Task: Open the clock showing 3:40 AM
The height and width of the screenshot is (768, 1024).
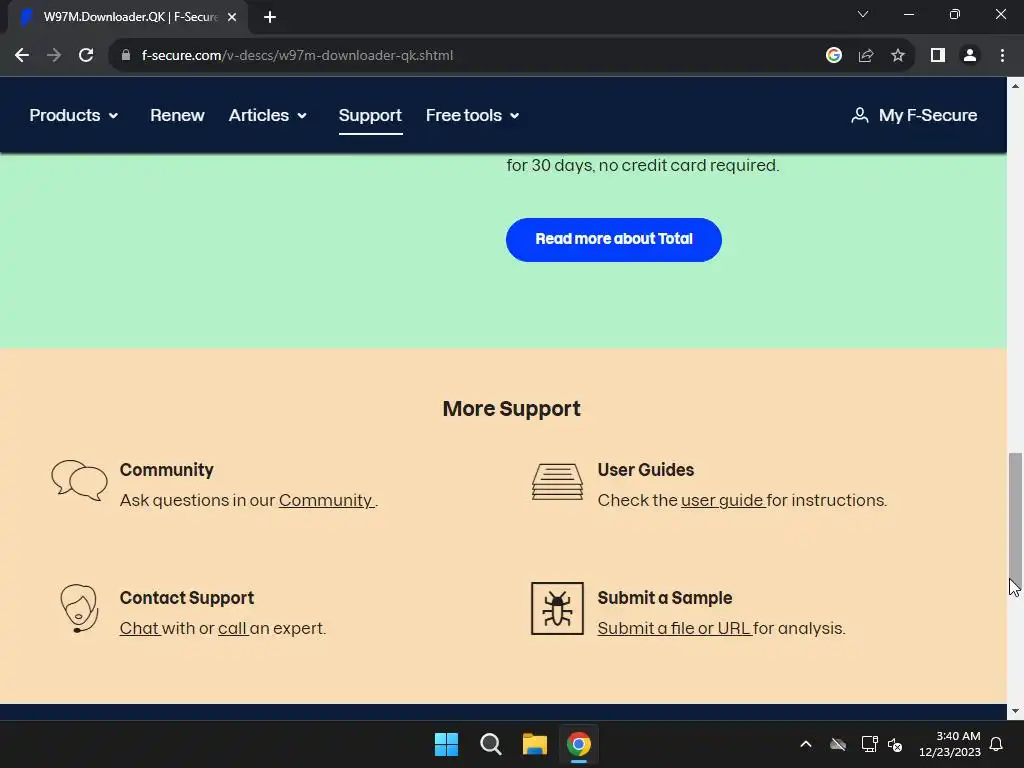Action: coord(950,744)
